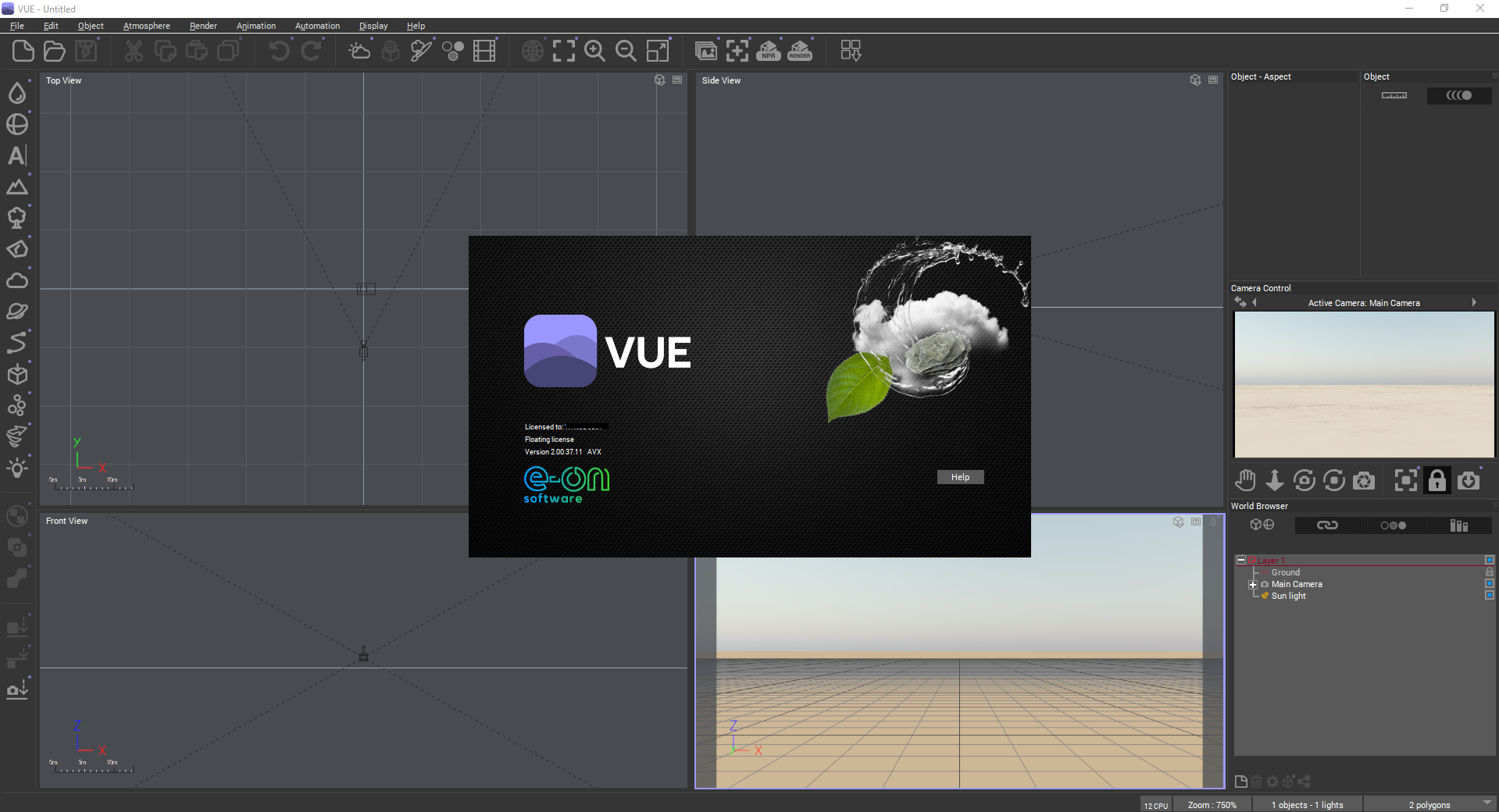Create a 3D text object

coord(17,155)
